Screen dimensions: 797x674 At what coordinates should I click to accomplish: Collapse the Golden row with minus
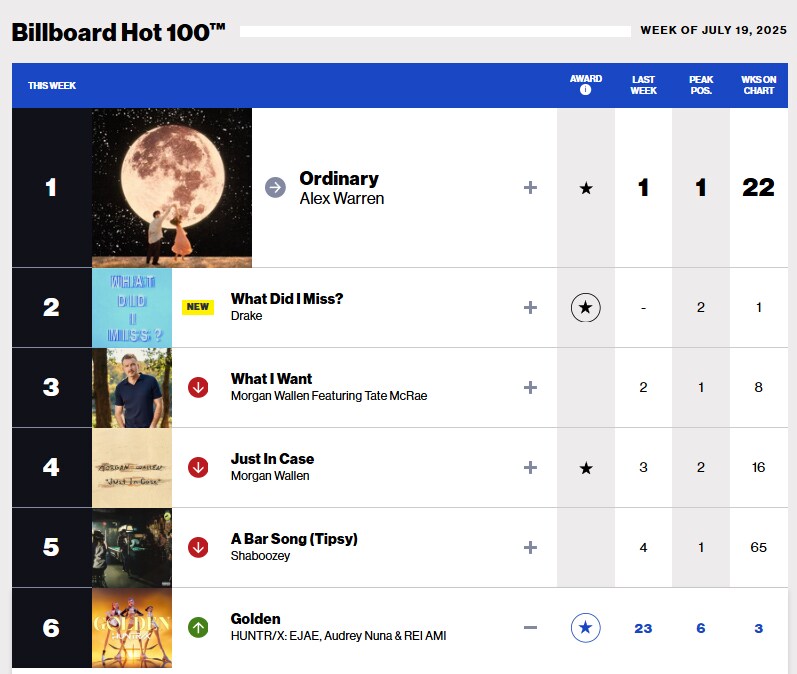pos(530,628)
